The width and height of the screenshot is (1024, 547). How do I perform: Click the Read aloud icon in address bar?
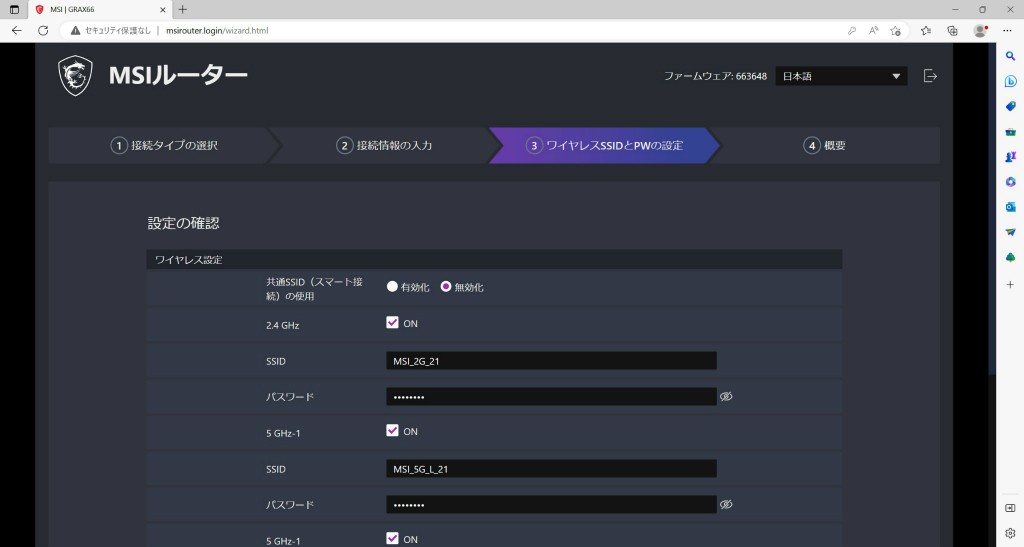[873, 31]
